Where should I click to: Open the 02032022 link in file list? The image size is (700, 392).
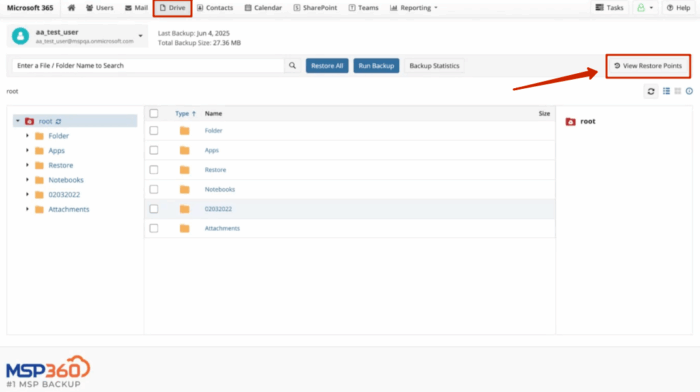tap(218, 209)
